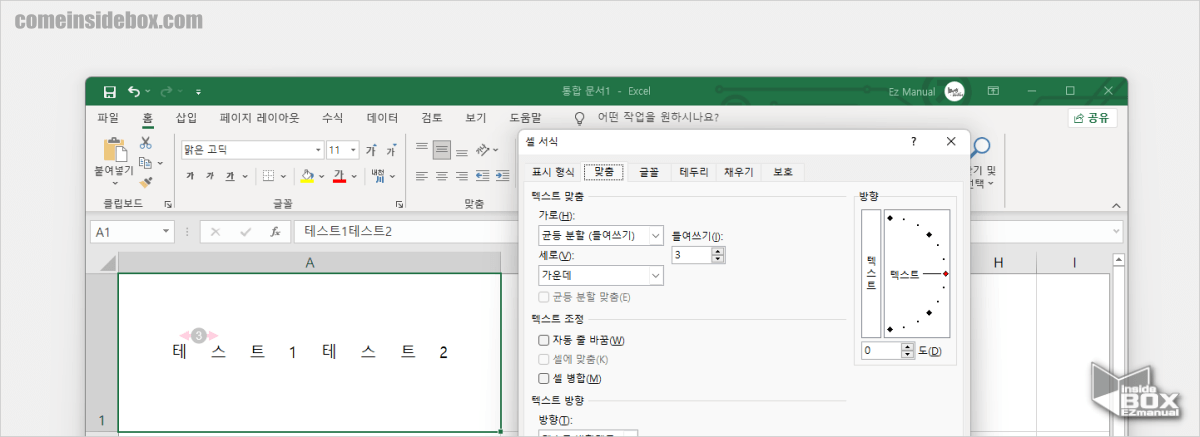Open the font name dropdown 맑은 고딕
Screen dimensions: 1200x437
pyautogui.click(x=318, y=150)
